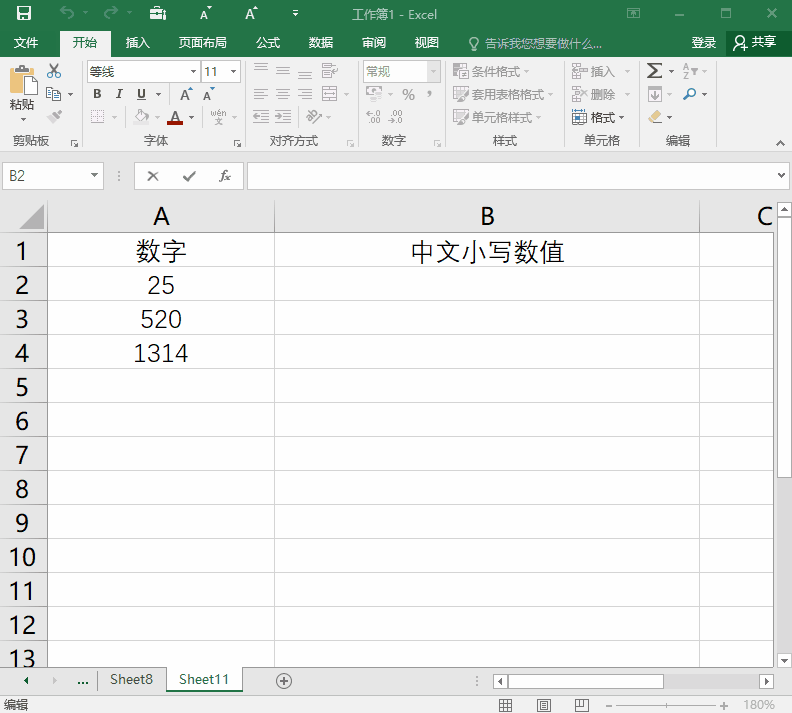The height and width of the screenshot is (713, 792).
Task: Open the font size dropdown
Action: tap(233, 72)
